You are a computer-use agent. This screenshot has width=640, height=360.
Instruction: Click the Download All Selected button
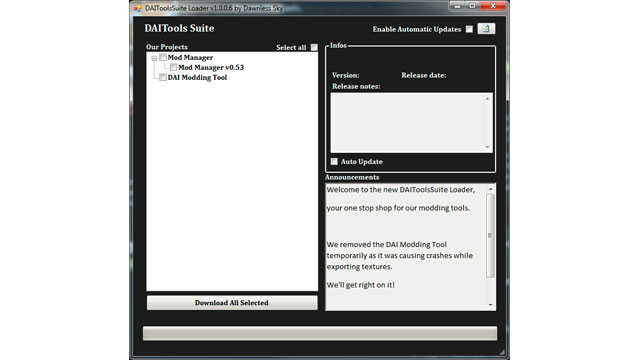coord(232,303)
